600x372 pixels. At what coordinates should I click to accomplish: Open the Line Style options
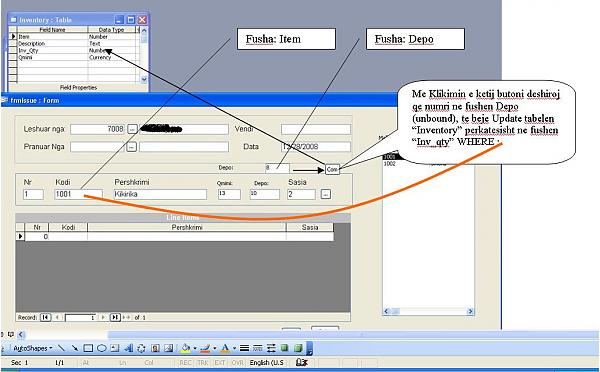click(x=245, y=348)
